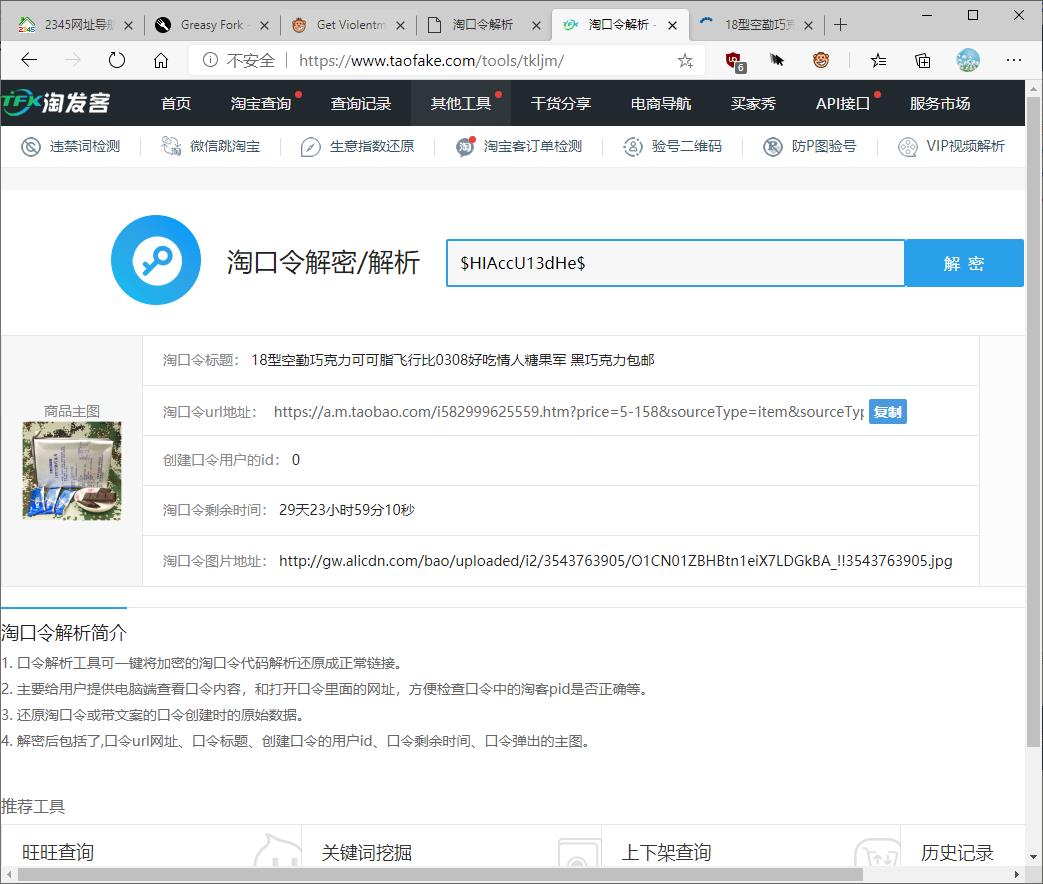
Task: Click the VIP视频解析 icon
Action: pos(908,146)
